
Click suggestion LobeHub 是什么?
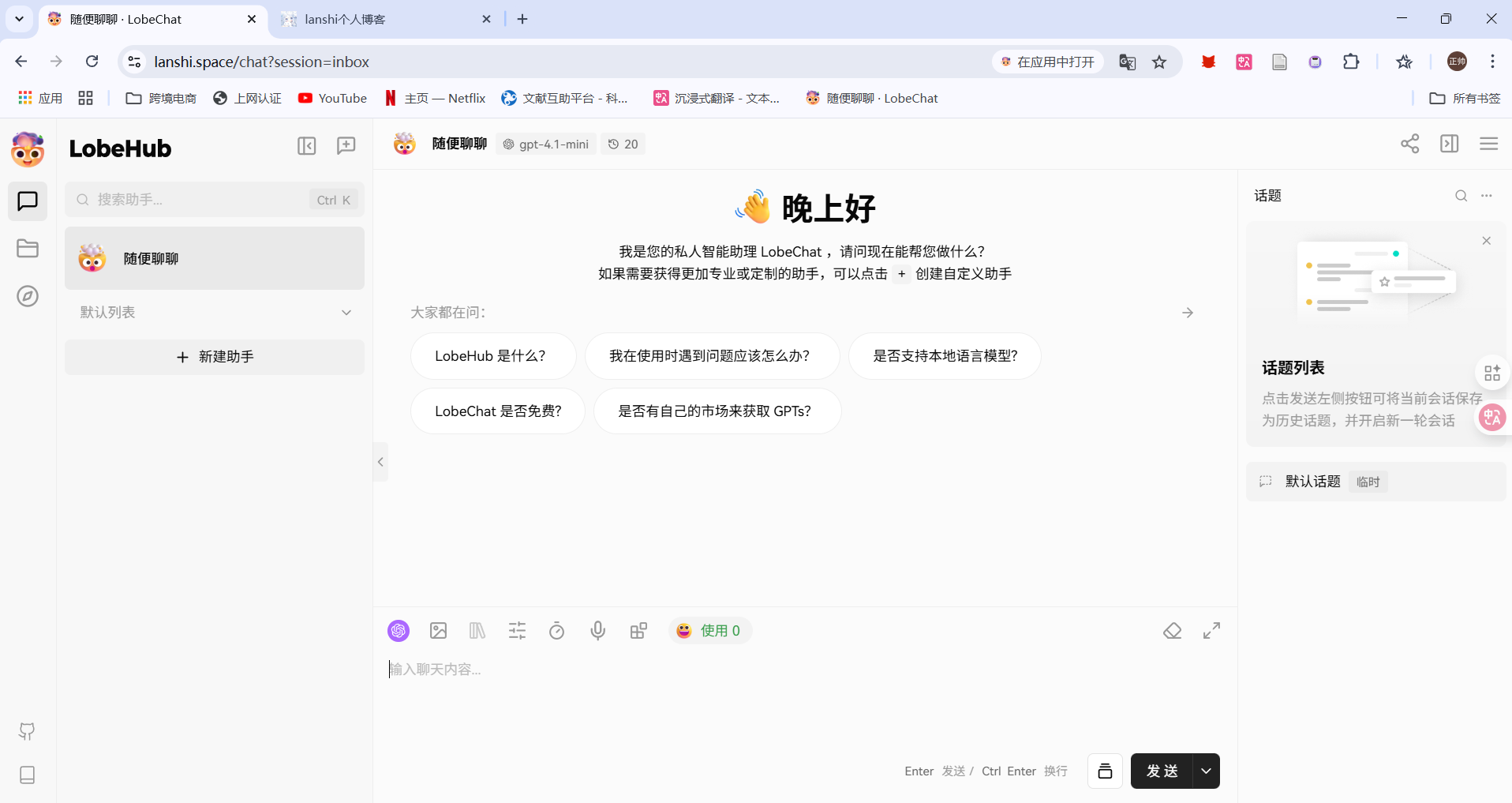pos(493,356)
